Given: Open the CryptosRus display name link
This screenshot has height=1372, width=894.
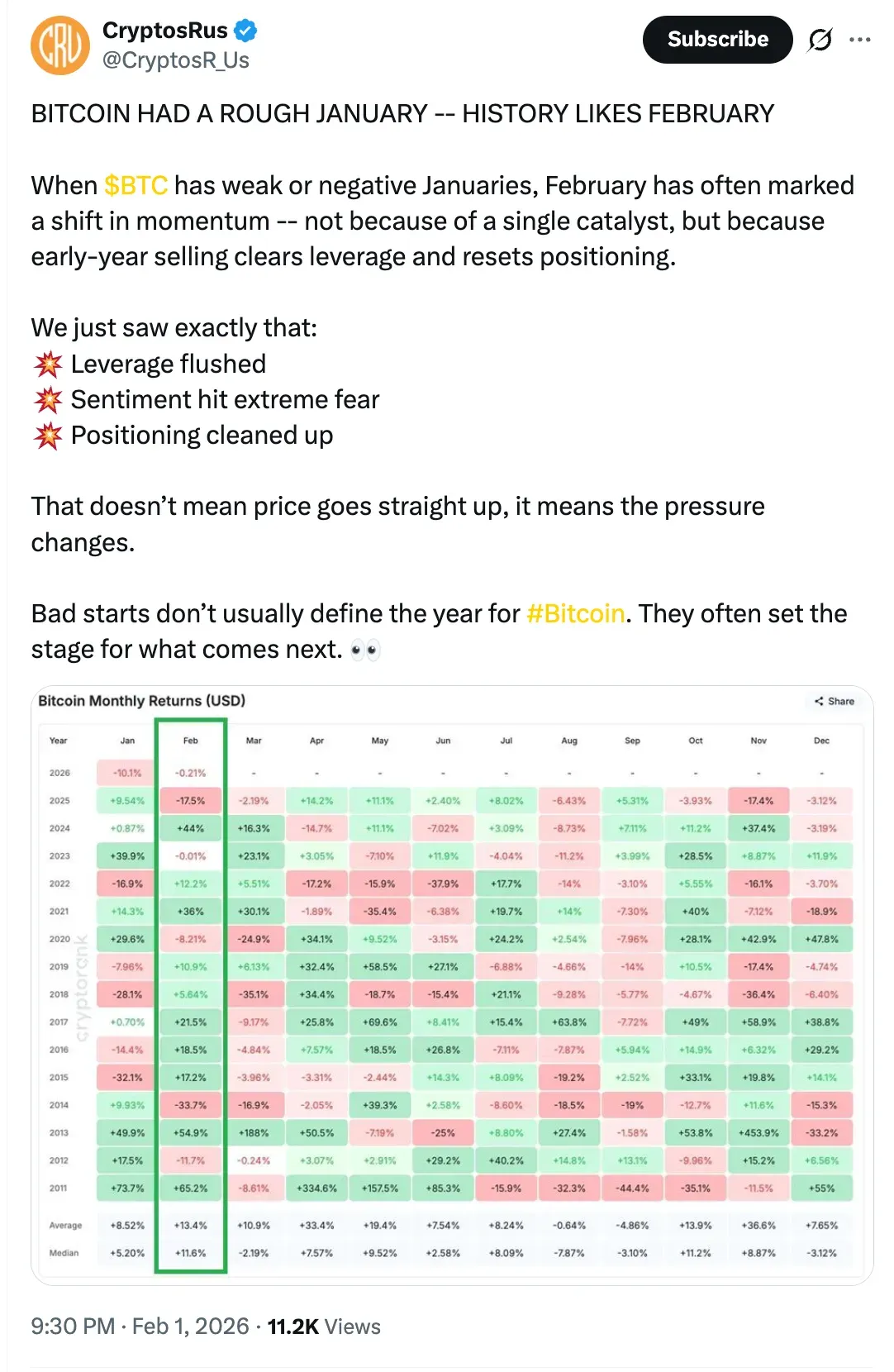Looking at the screenshot, I should point(164,31).
